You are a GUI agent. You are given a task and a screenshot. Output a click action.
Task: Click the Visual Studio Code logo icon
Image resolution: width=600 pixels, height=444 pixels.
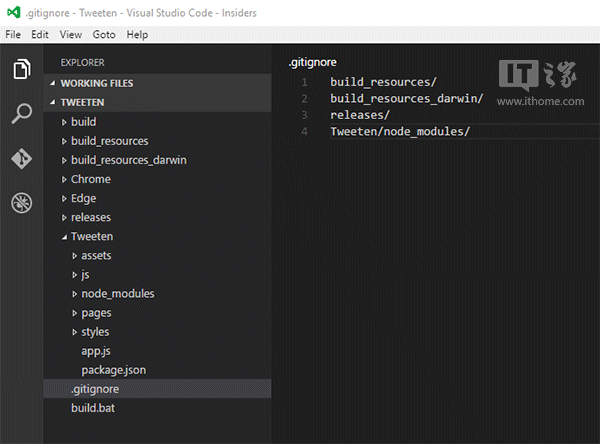coord(13,13)
